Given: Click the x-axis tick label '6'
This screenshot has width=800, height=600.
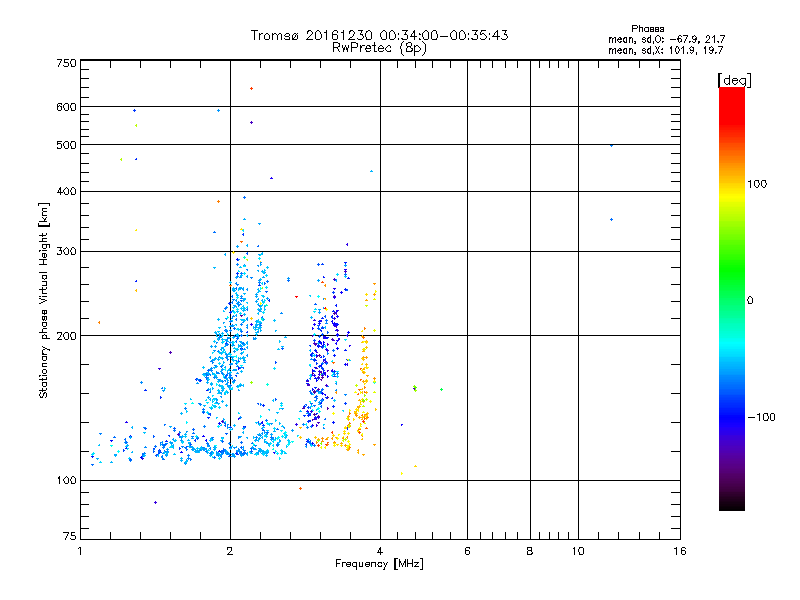Looking at the screenshot, I should tap(467, 551).
